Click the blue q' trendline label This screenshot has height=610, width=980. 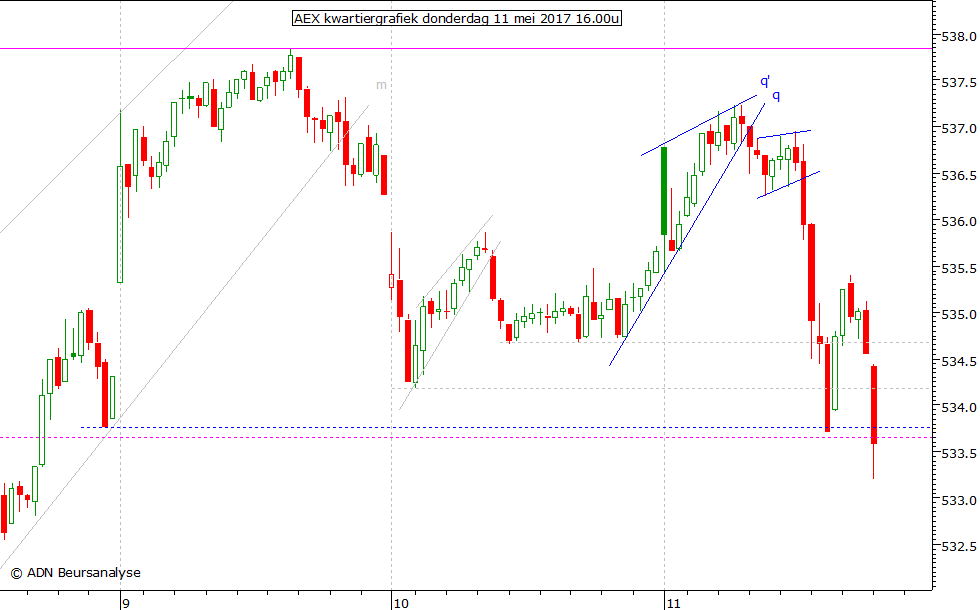[765, 81]
